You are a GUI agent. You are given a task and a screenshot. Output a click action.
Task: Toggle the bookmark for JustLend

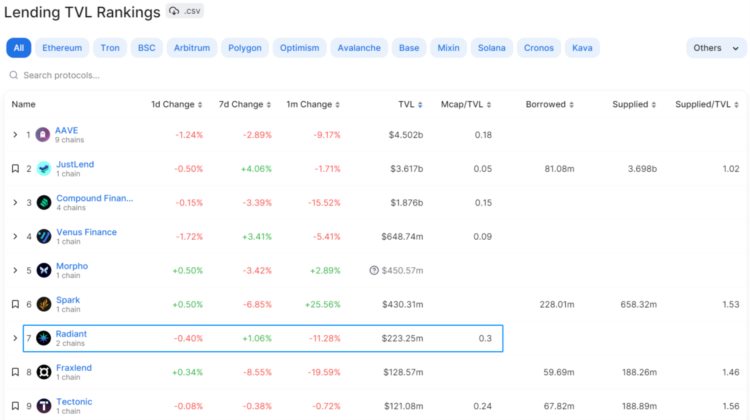(x=15, y=169)
